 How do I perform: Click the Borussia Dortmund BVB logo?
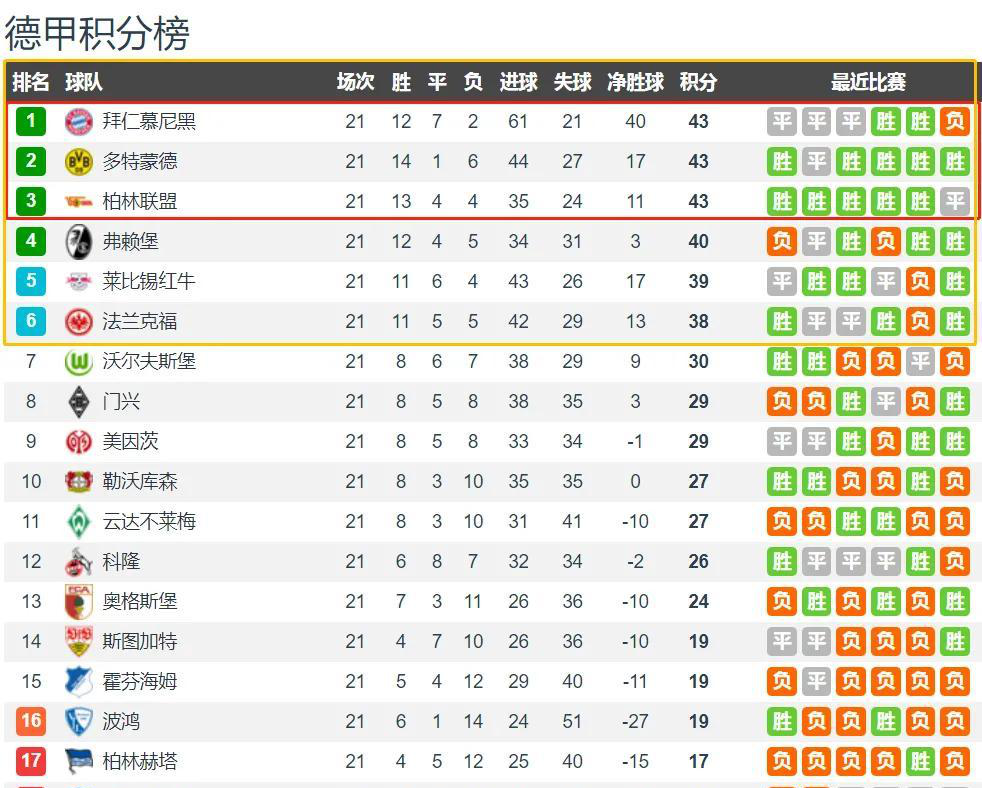tap(78, 162)
